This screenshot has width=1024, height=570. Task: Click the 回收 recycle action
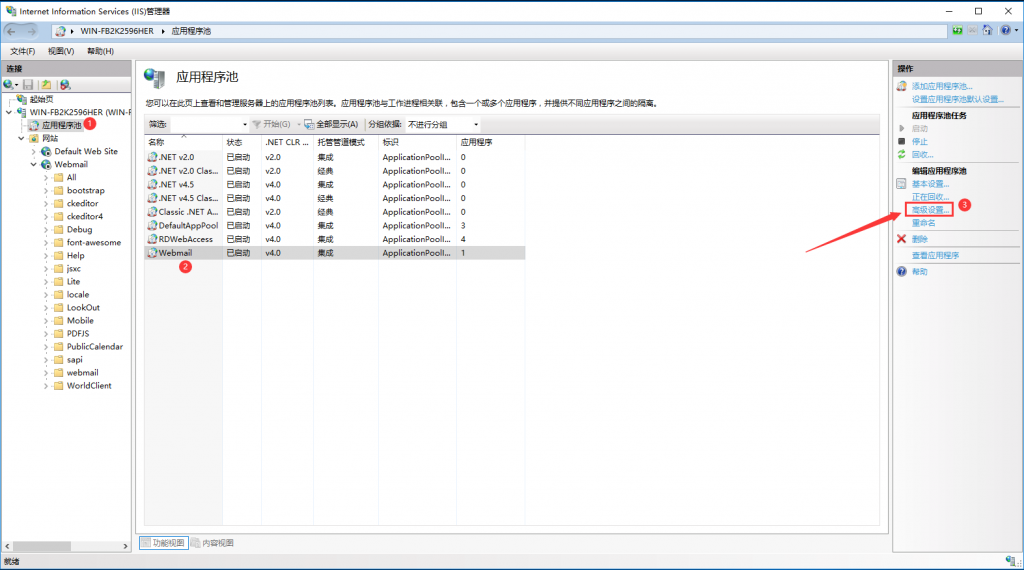point(922,155)
